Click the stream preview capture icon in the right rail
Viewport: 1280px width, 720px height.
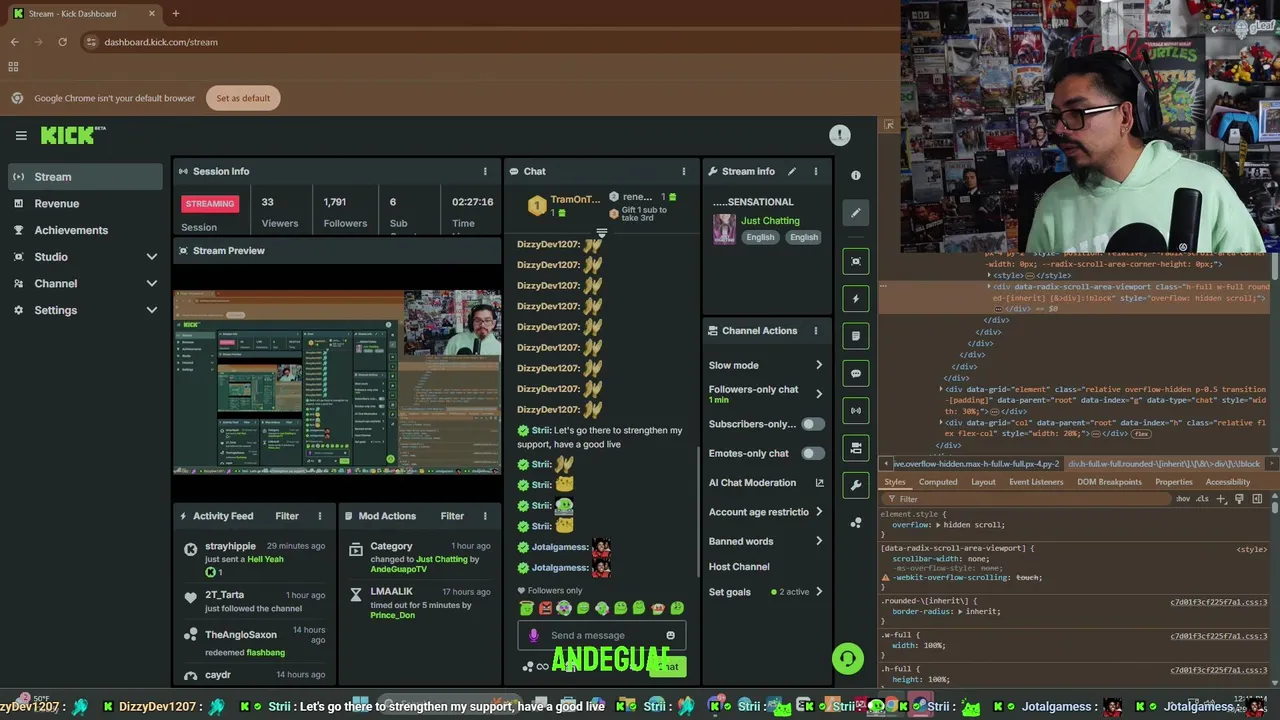[x=856, y=261]
